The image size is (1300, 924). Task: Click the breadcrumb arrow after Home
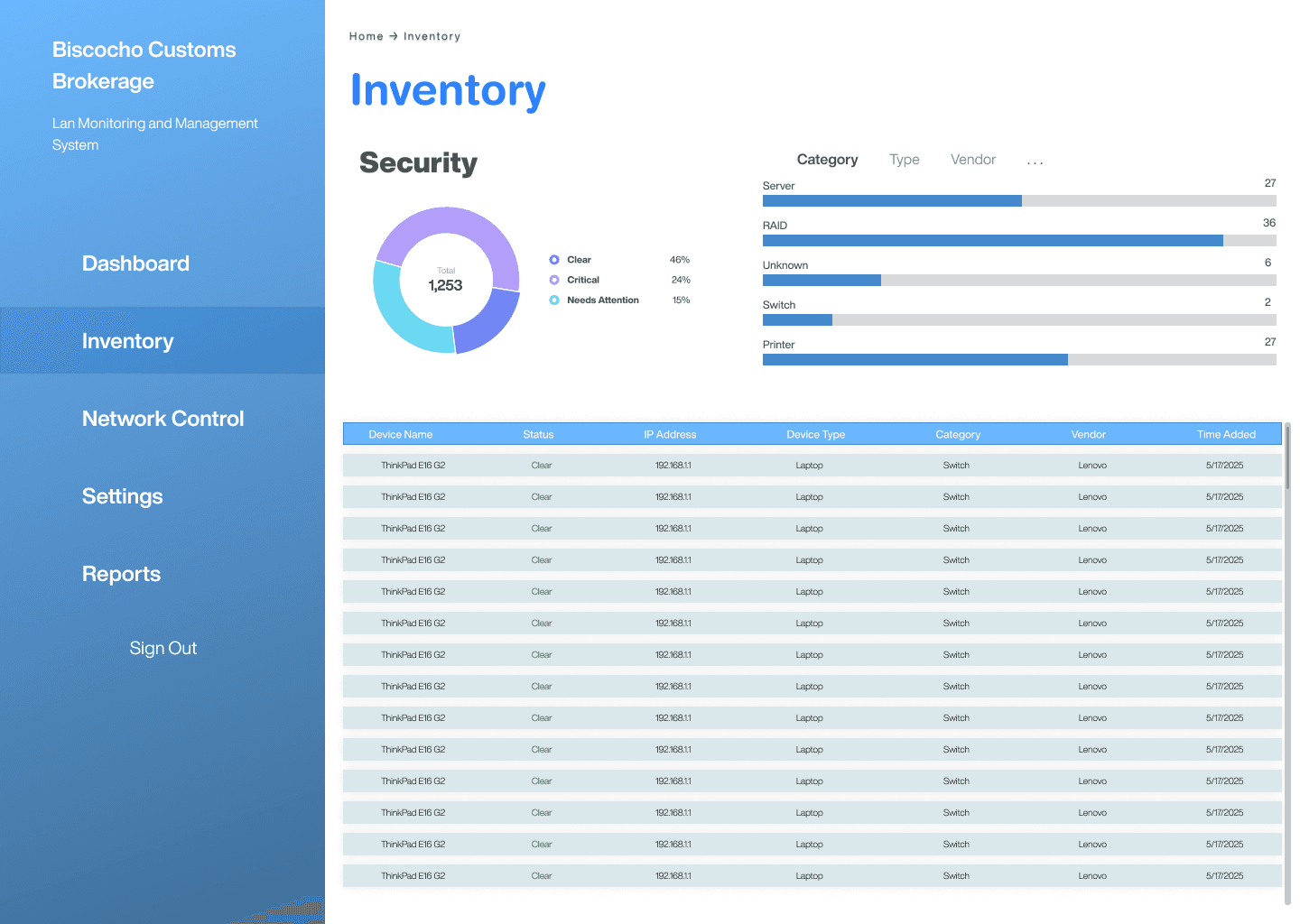pos(394,36)
